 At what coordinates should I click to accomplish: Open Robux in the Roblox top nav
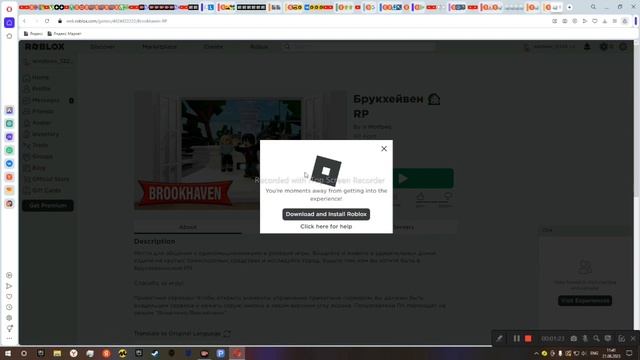(x=259, y=47)
